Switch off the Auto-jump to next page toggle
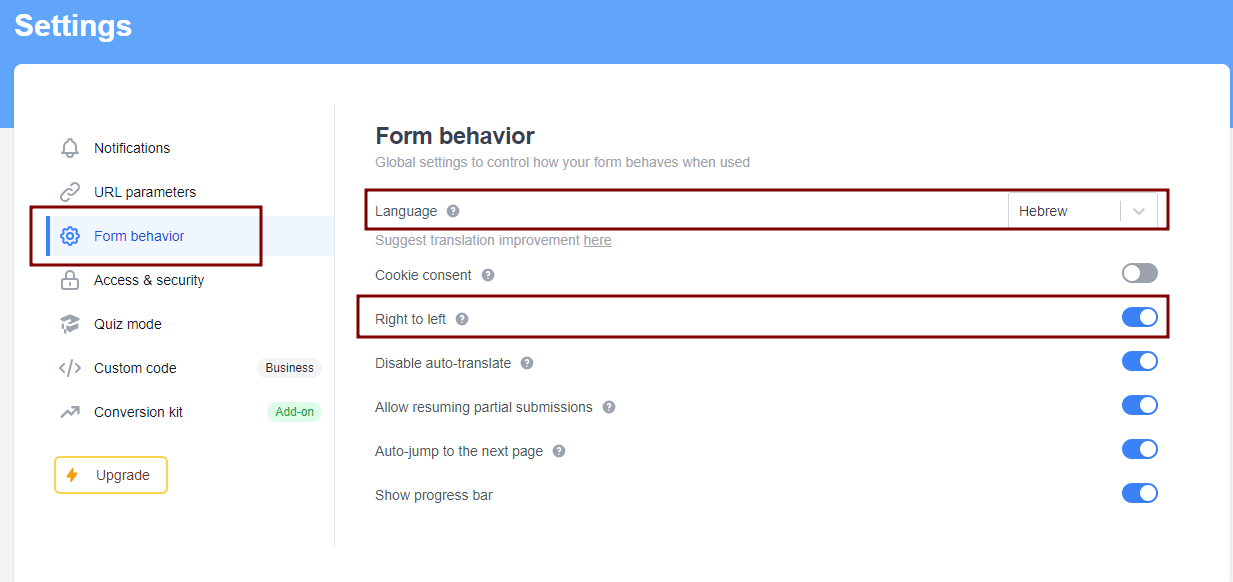The image size is (1233, 582). click(1139, 449)
